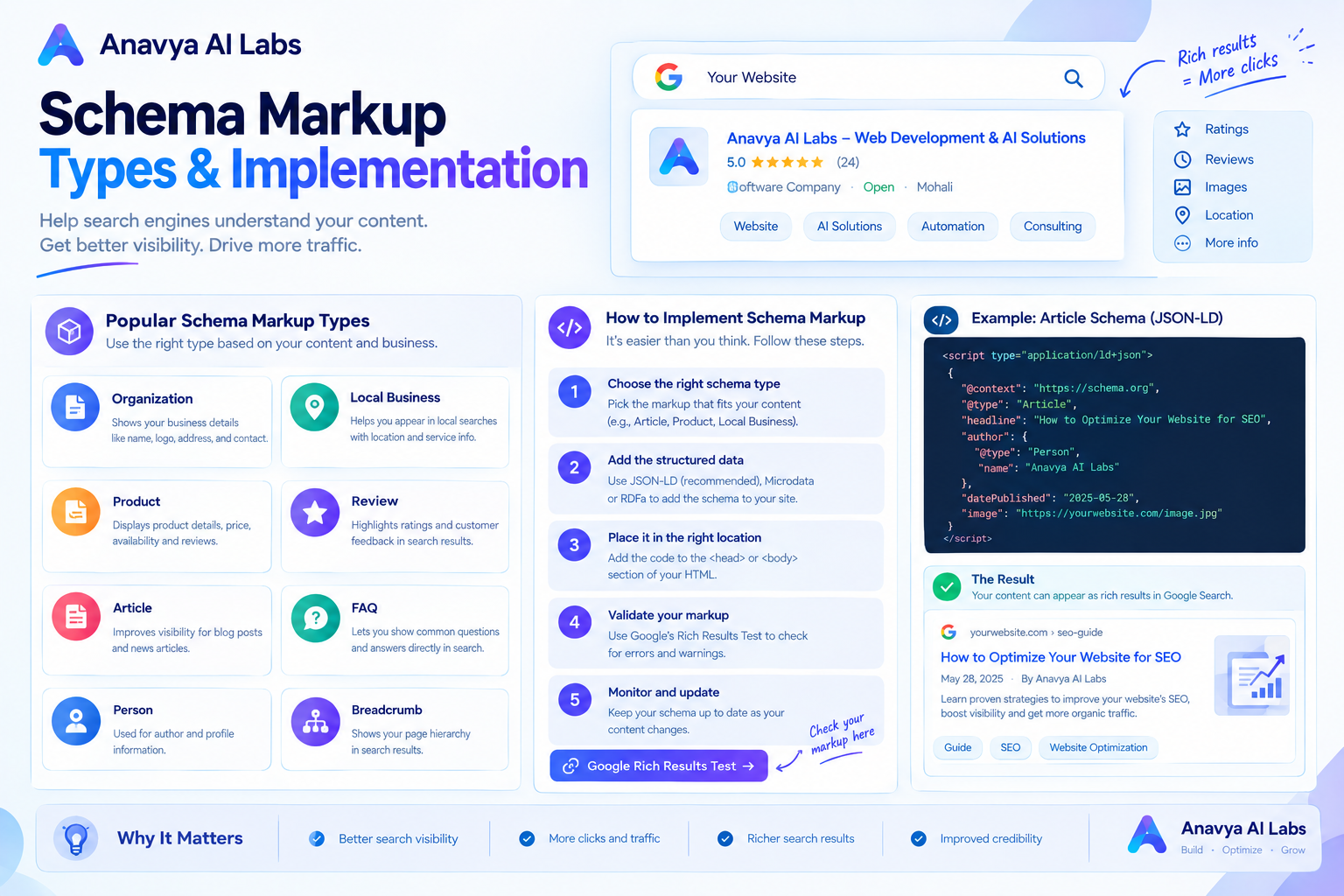Click the Ratings label in side panel
The image size is (1344, 896).
[x=1227, y=129]
